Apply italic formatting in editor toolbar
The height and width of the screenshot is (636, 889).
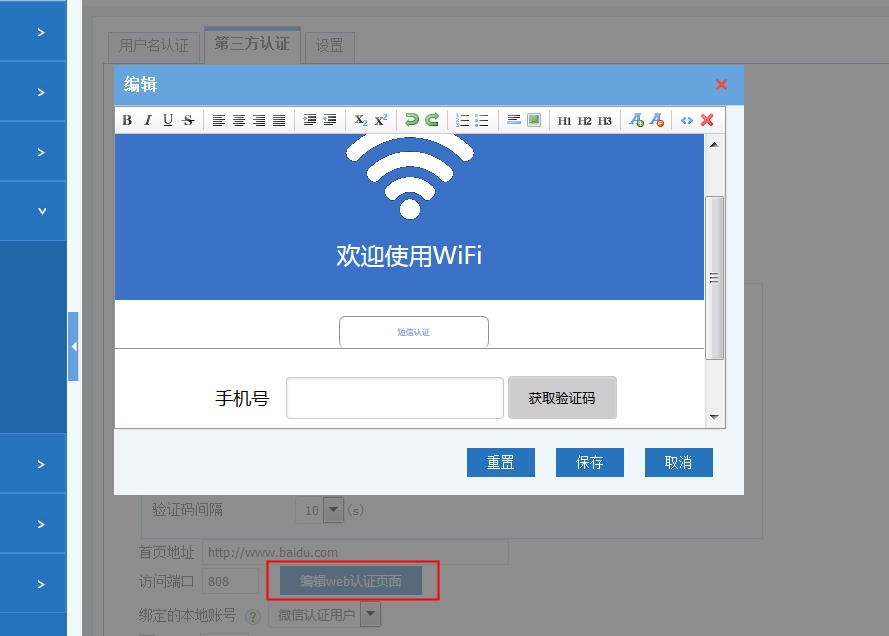(x=147, y=120)
